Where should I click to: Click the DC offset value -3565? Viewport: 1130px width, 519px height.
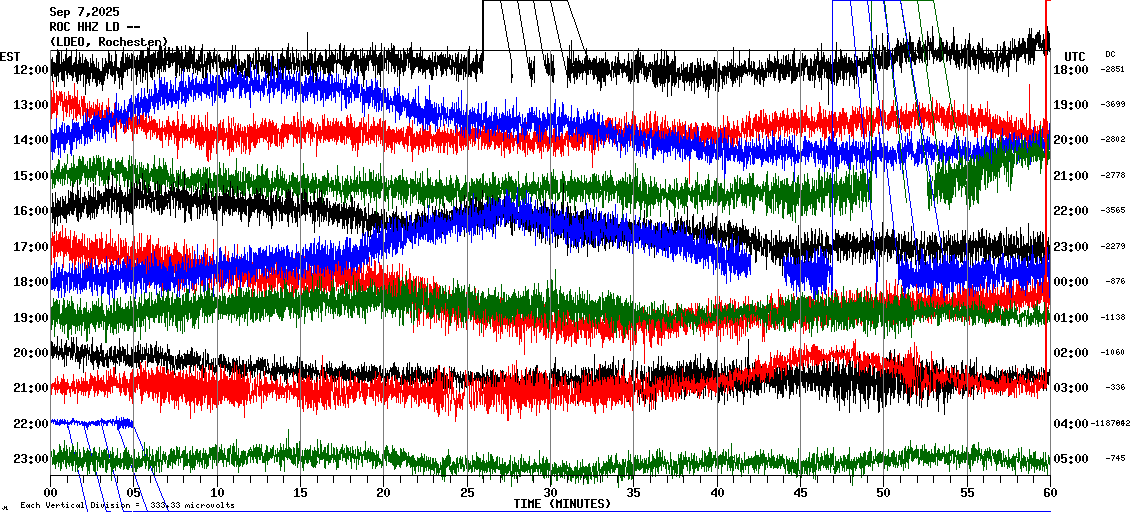(1113, 211)
